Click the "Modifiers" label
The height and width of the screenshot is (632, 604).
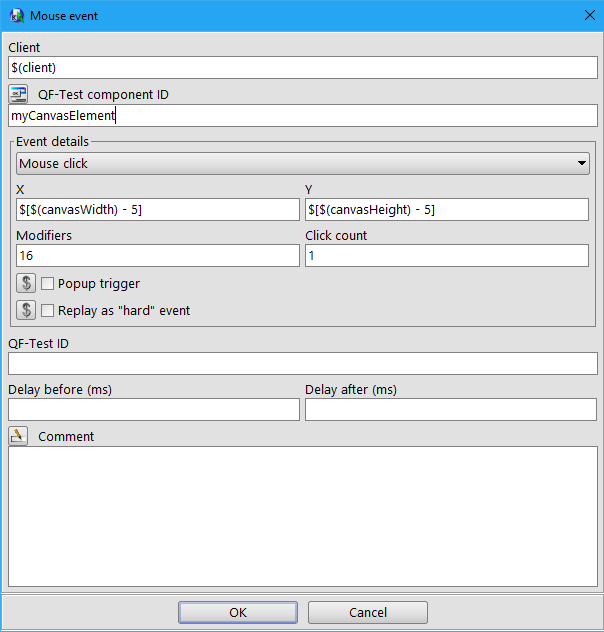[44, 235]
